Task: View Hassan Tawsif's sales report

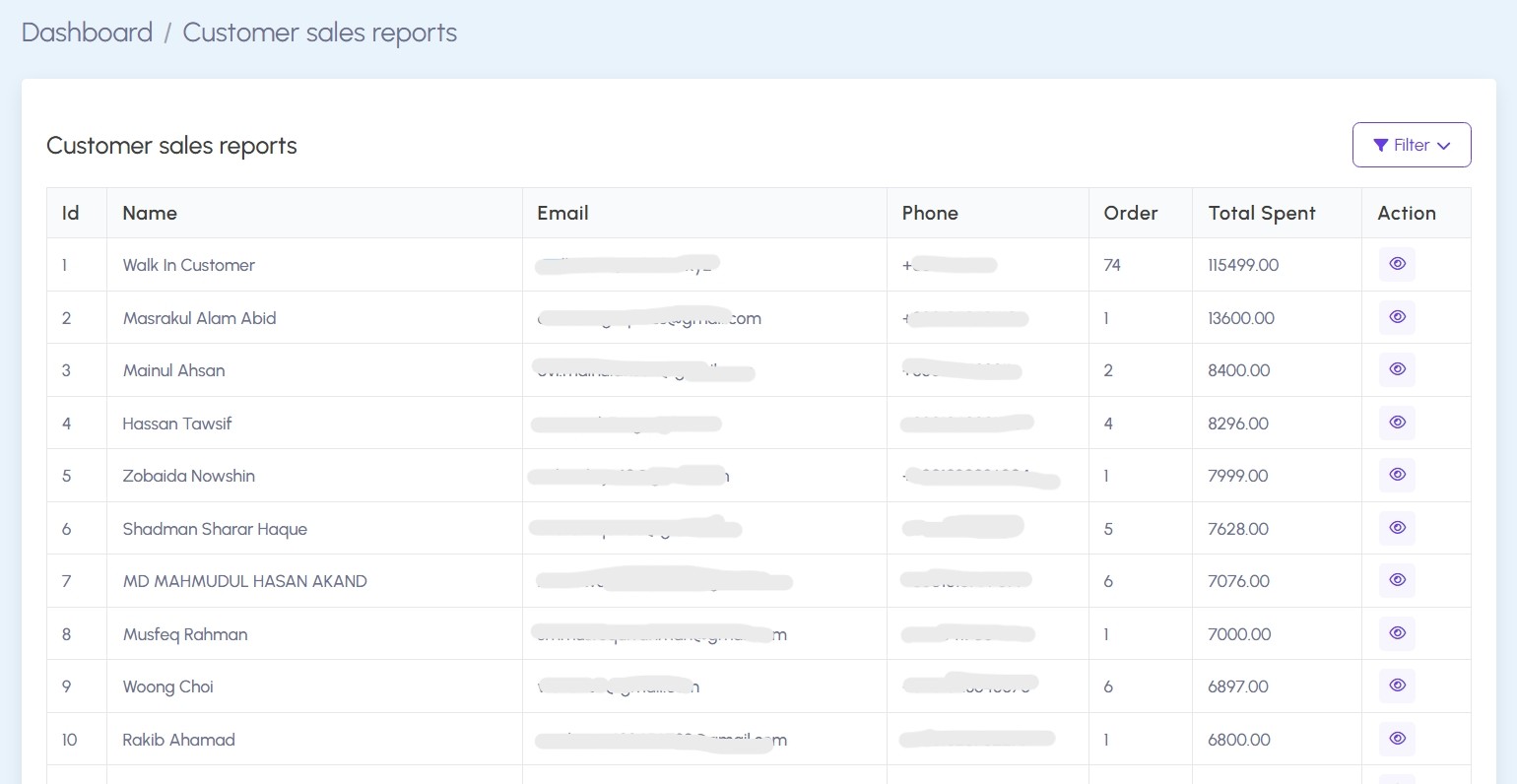Action: 1397,423
